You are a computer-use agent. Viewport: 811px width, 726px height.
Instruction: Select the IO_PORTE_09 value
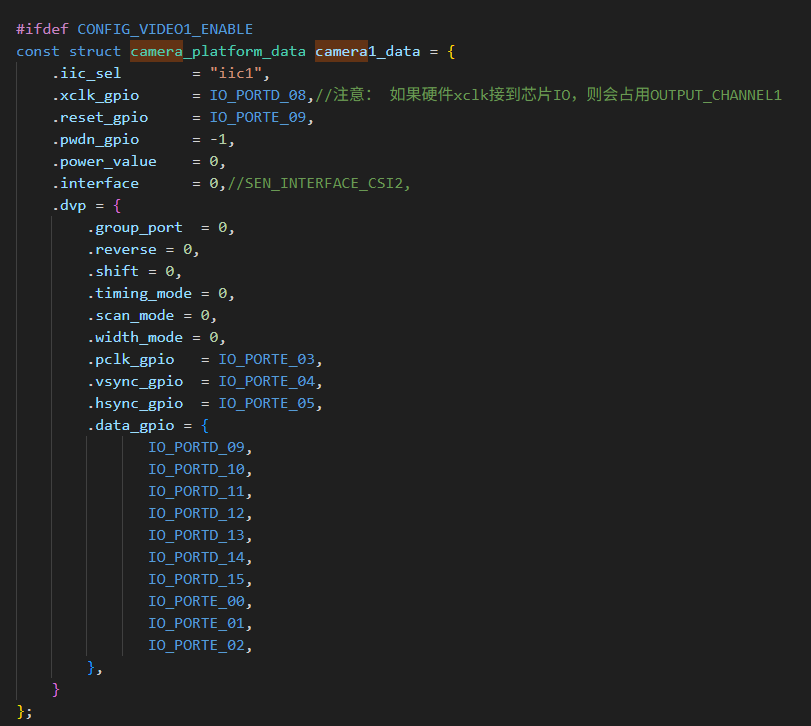(x=258, y=118)
